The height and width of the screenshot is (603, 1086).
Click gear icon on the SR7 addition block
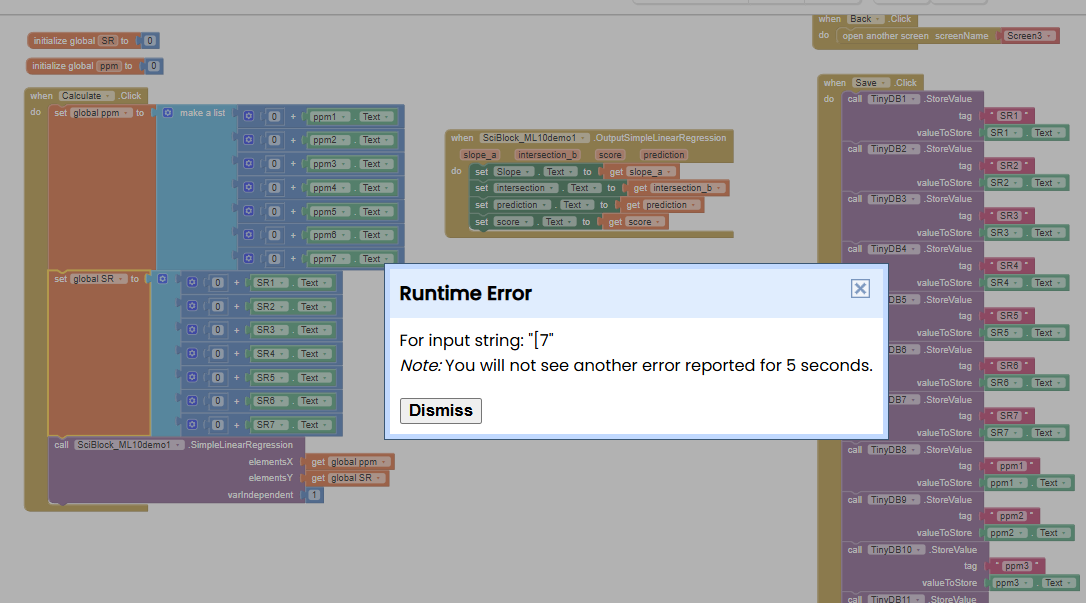point(192,425)
